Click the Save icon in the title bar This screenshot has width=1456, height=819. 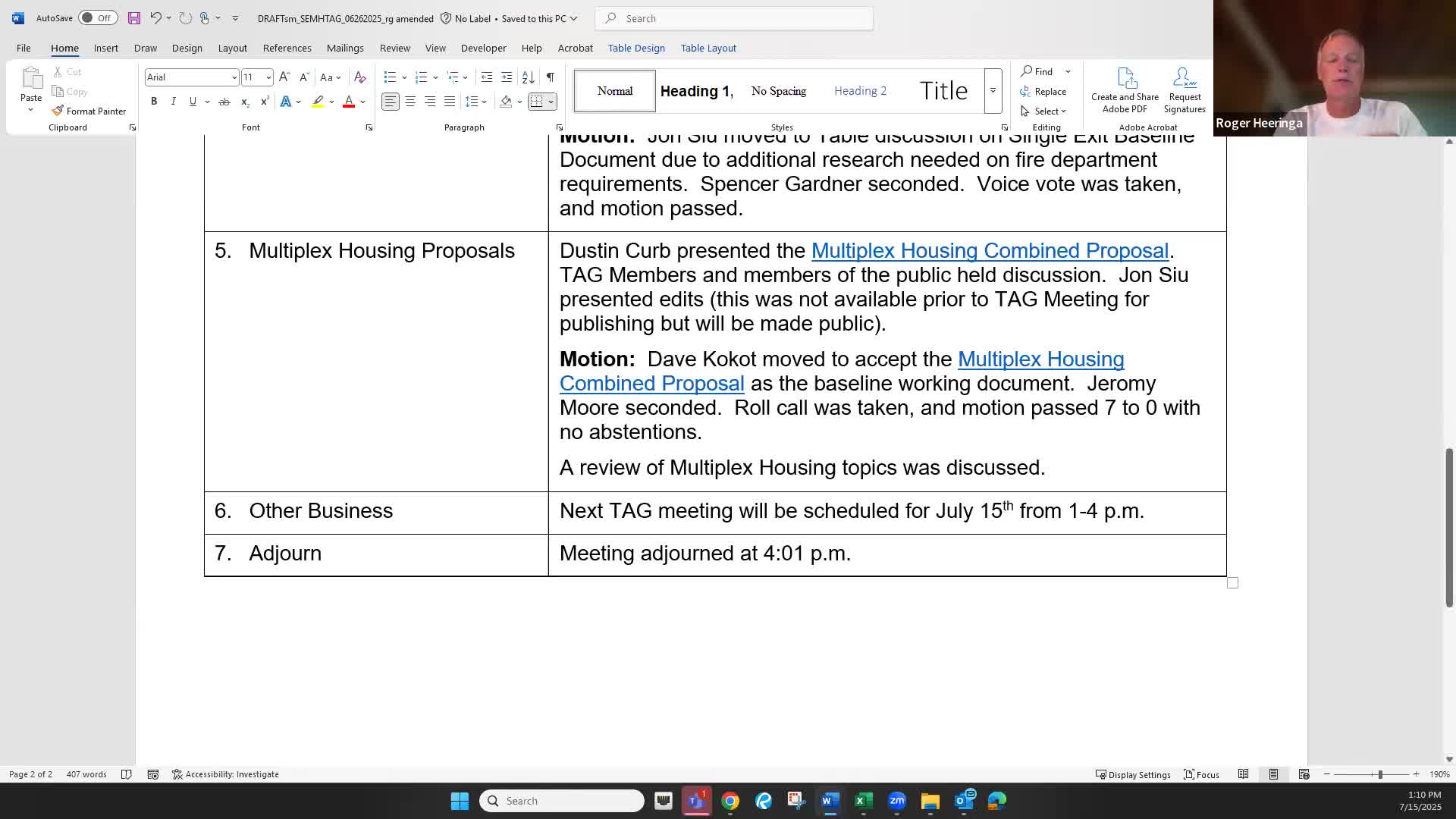[133, 18]
